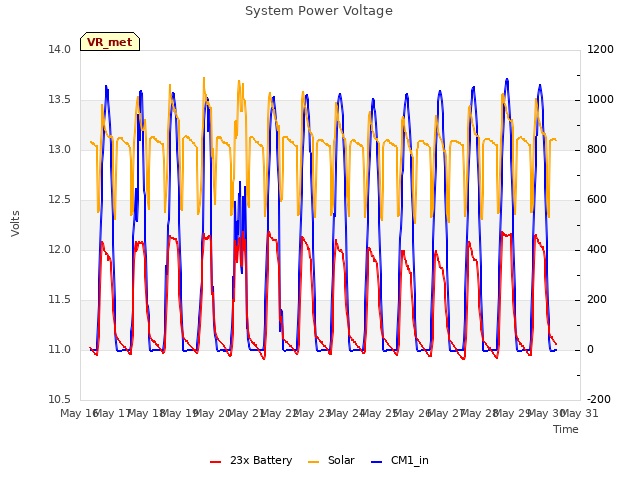Click the 11.5 left axis tick

pyautogui.click(x=59, y=300)
